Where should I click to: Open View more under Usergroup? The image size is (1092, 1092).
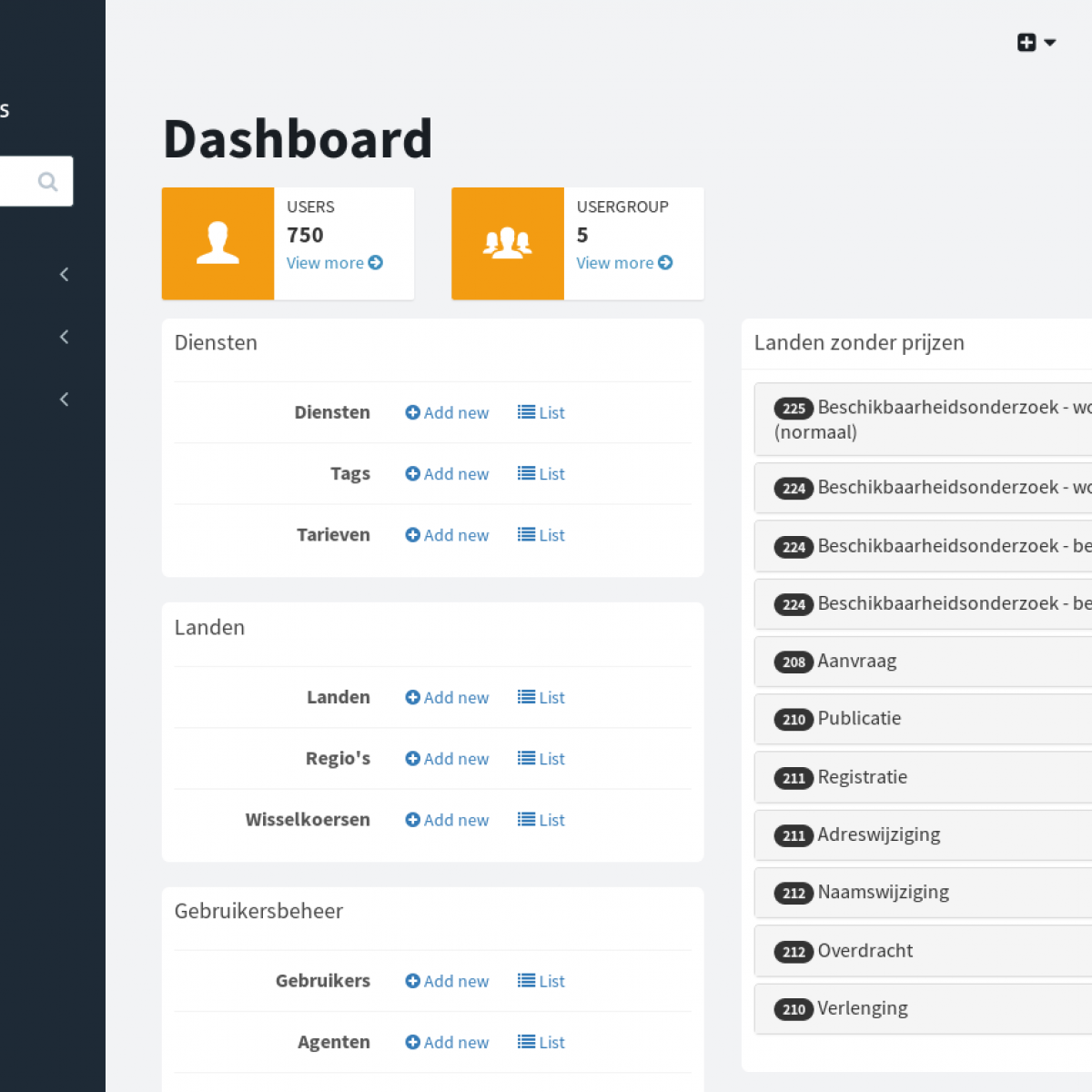tap(624, 263)
